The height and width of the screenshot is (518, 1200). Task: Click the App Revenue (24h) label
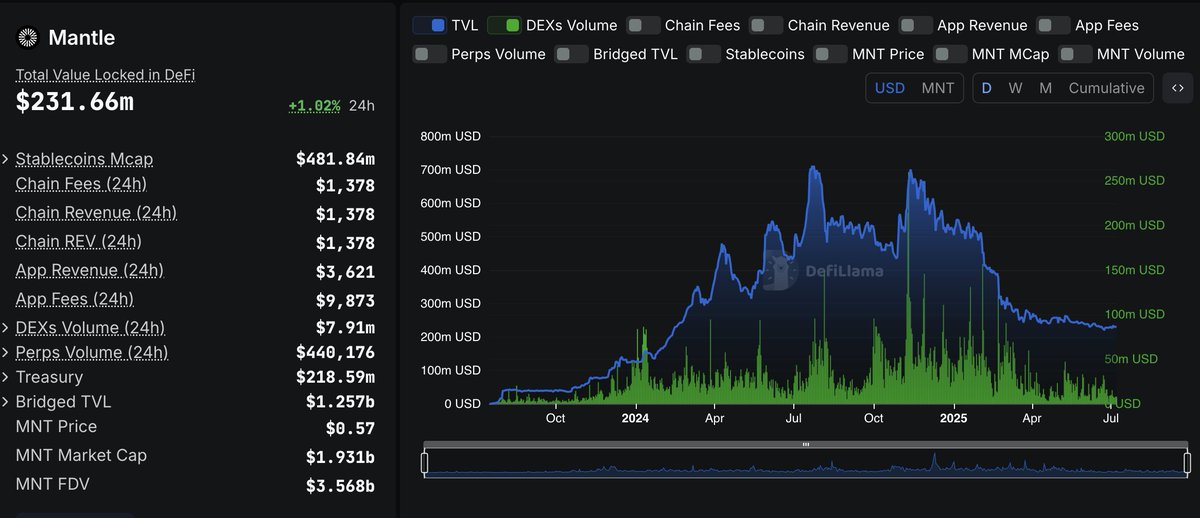90,271
